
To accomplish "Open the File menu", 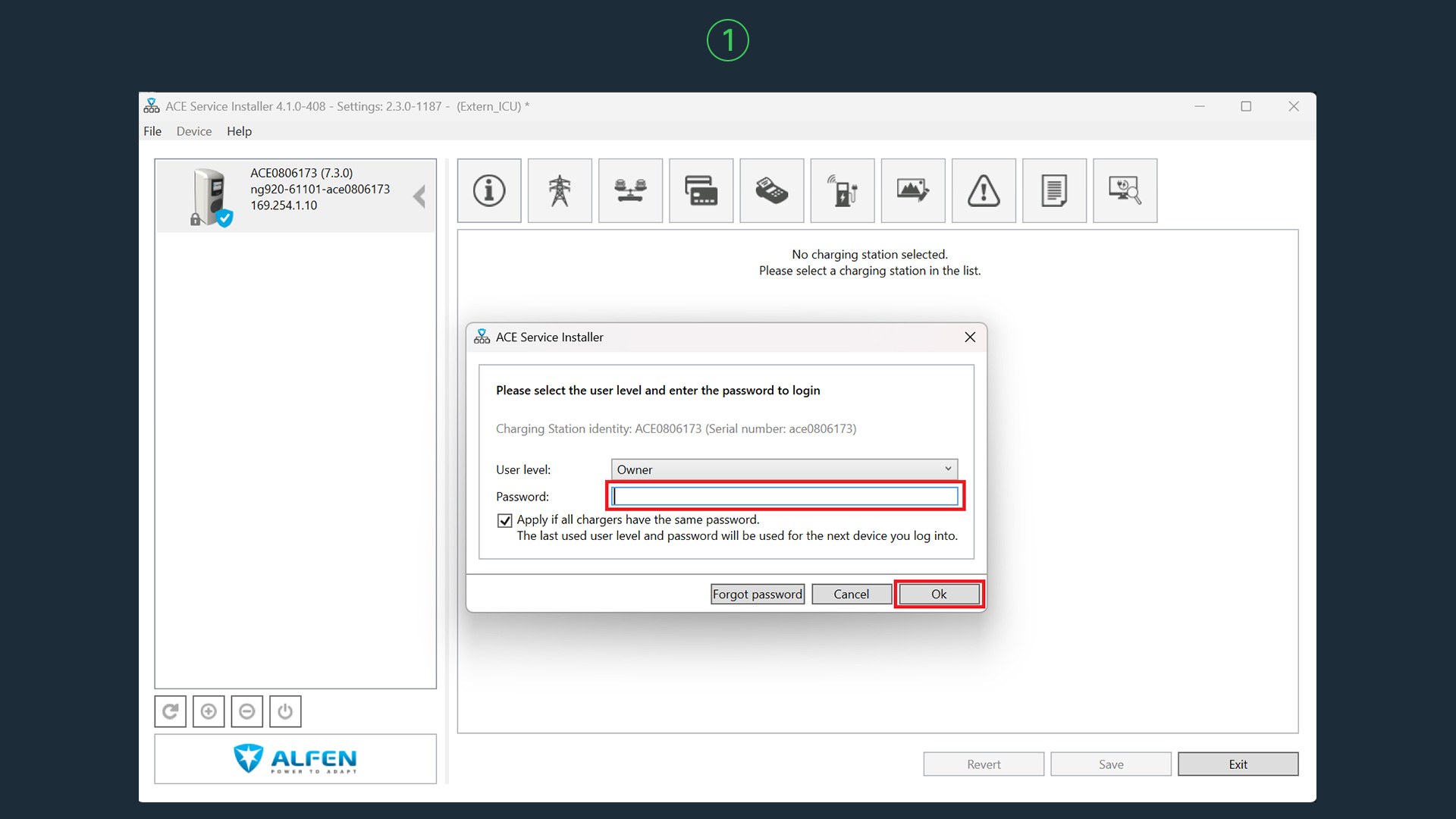I will pyautogui.click(x=152, y=131).
